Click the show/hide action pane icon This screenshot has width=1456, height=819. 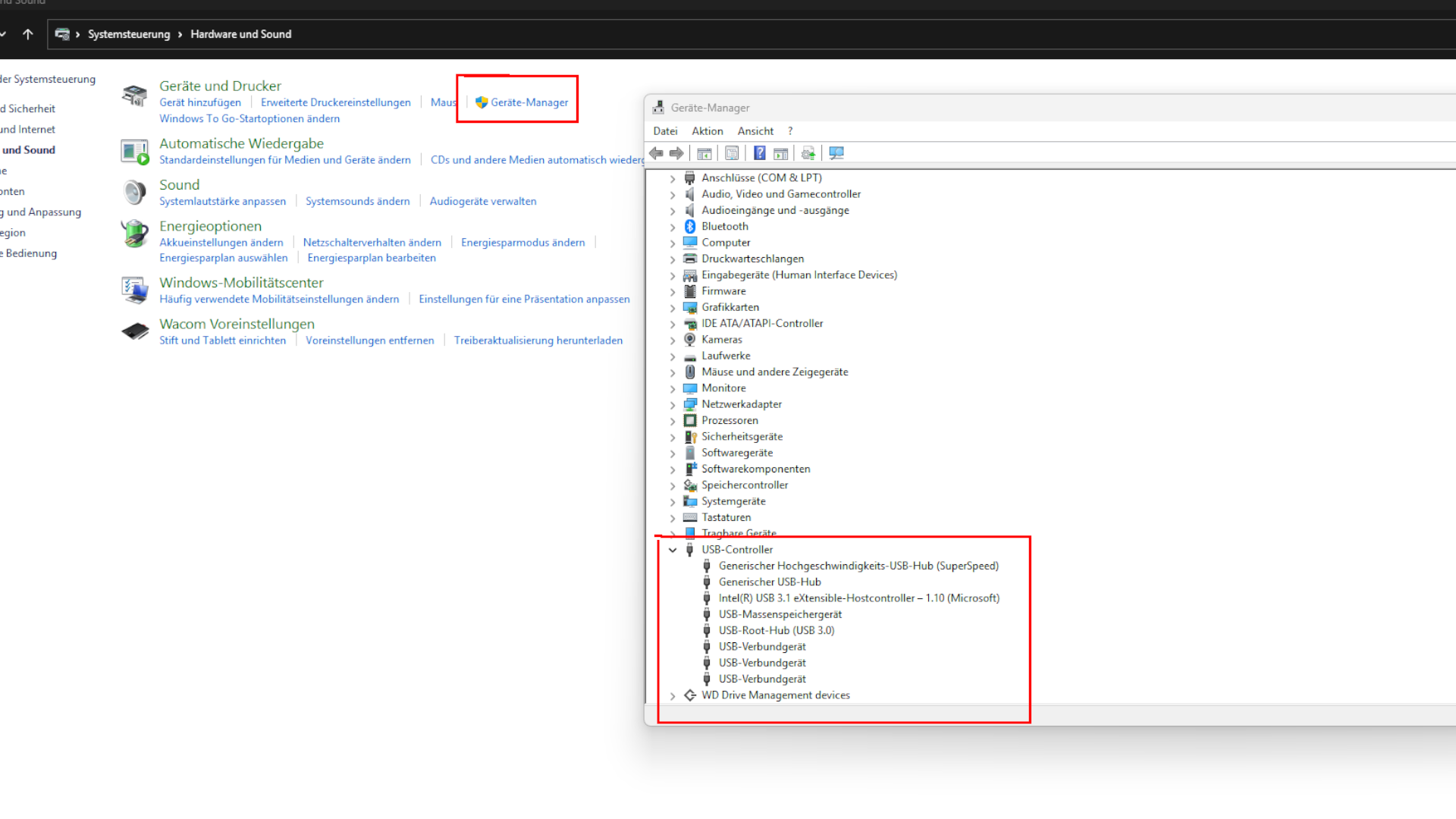781,153
